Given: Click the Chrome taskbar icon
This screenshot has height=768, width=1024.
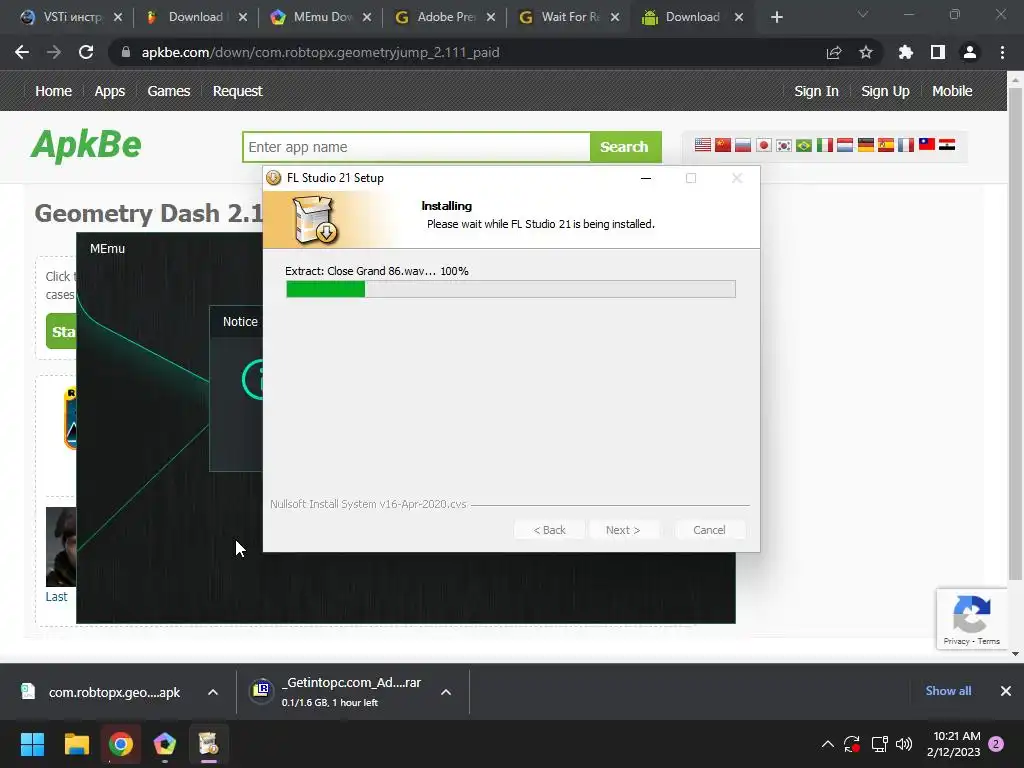Looking at the screenshot, I should point(121,744).
